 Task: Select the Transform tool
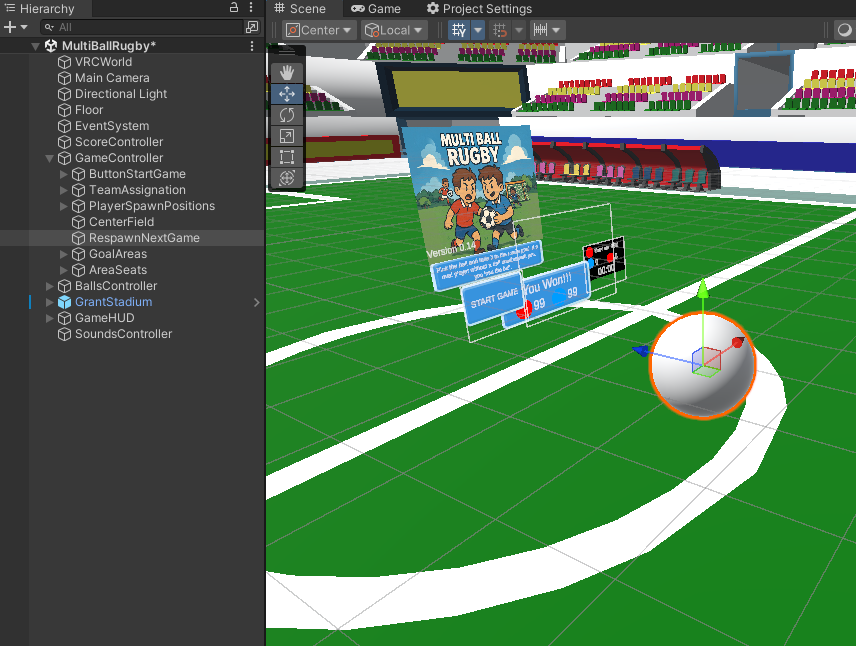coord(287,178)
